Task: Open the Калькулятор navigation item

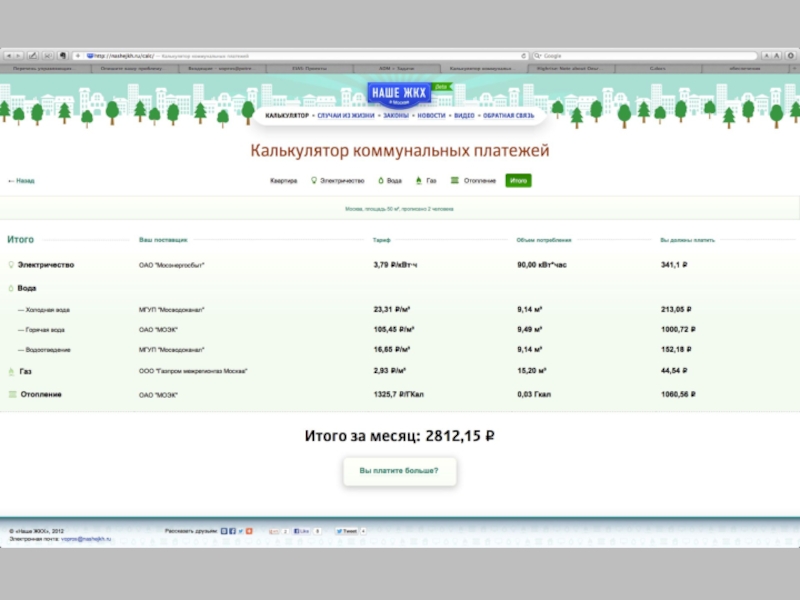Action: (x=287, y=116)
